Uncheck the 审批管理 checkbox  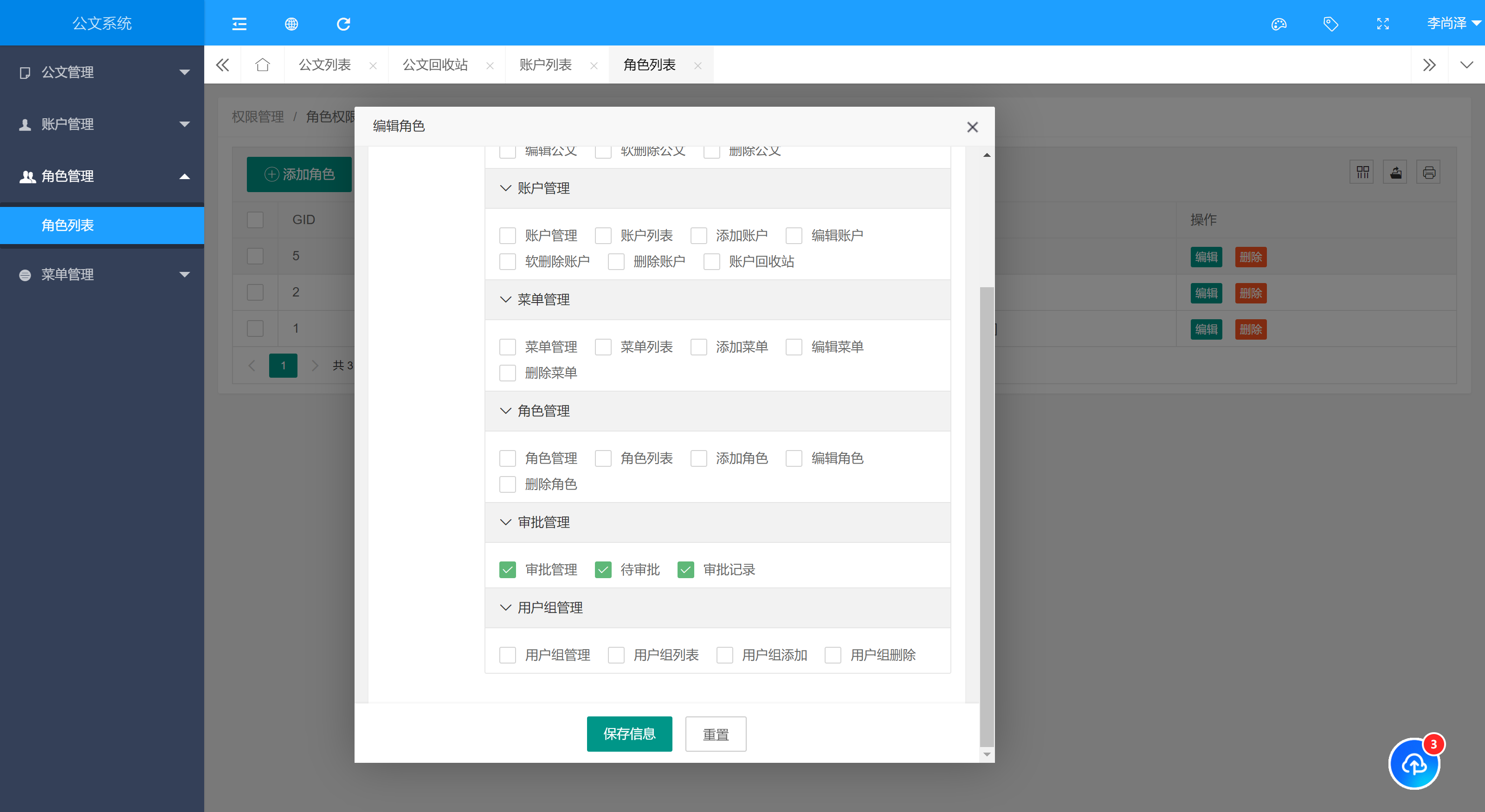(x=507, y=569)
